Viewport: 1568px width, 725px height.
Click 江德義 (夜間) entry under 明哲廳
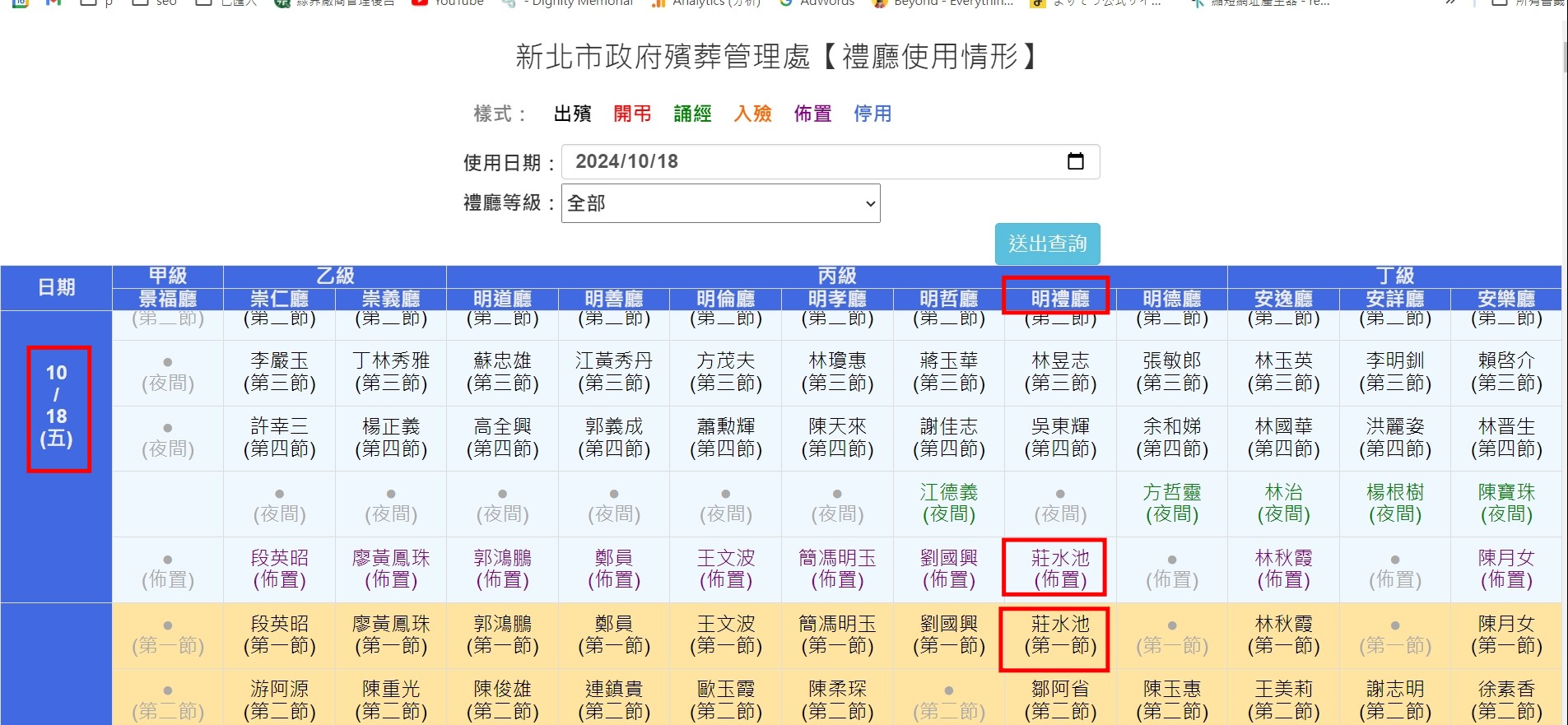(x=948, y=503)
